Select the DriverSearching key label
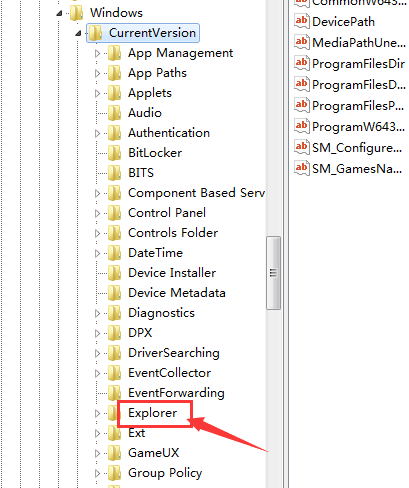 [x=174, y=353]
